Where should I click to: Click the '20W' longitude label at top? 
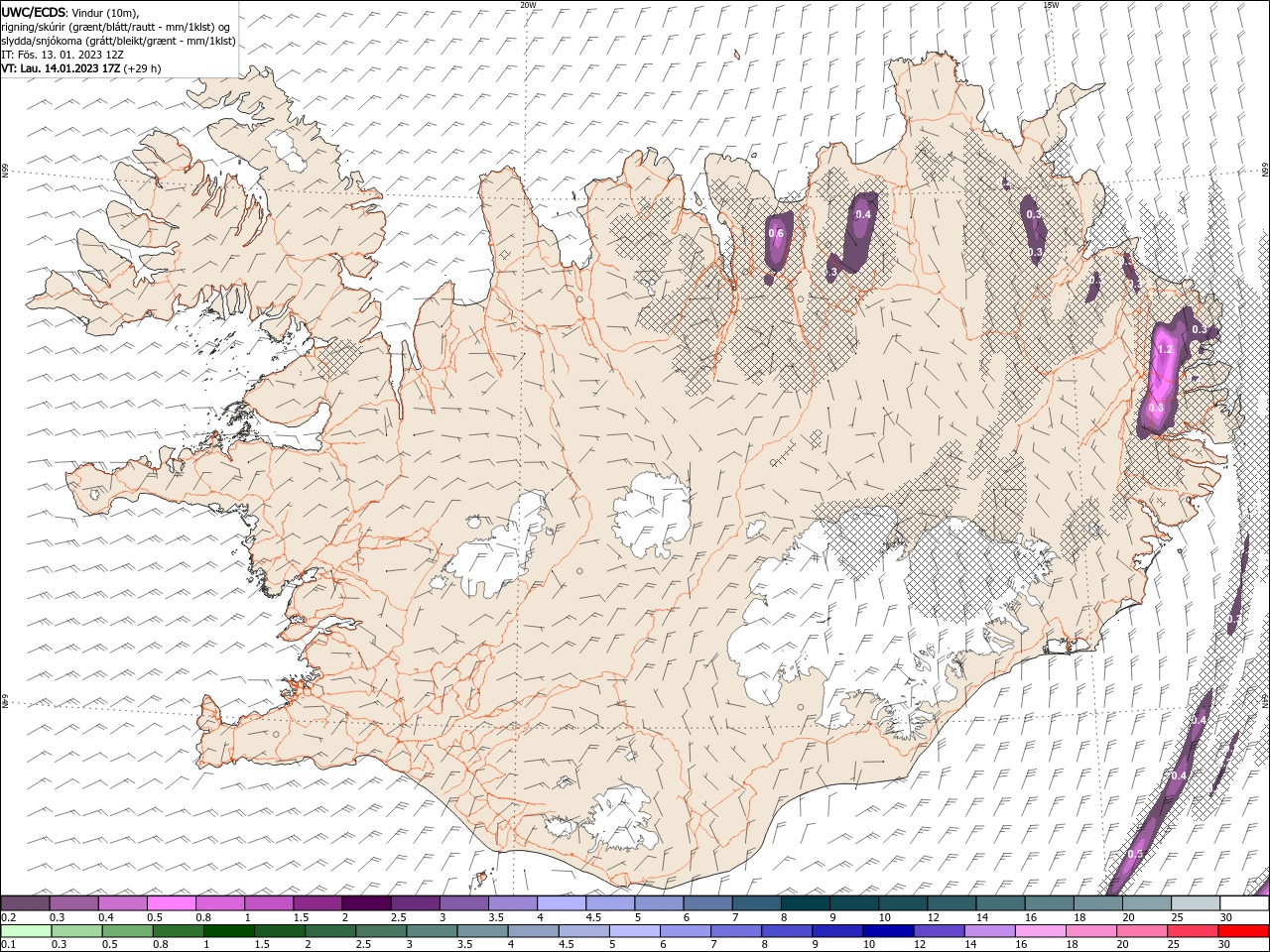click(x=528, y=5)
